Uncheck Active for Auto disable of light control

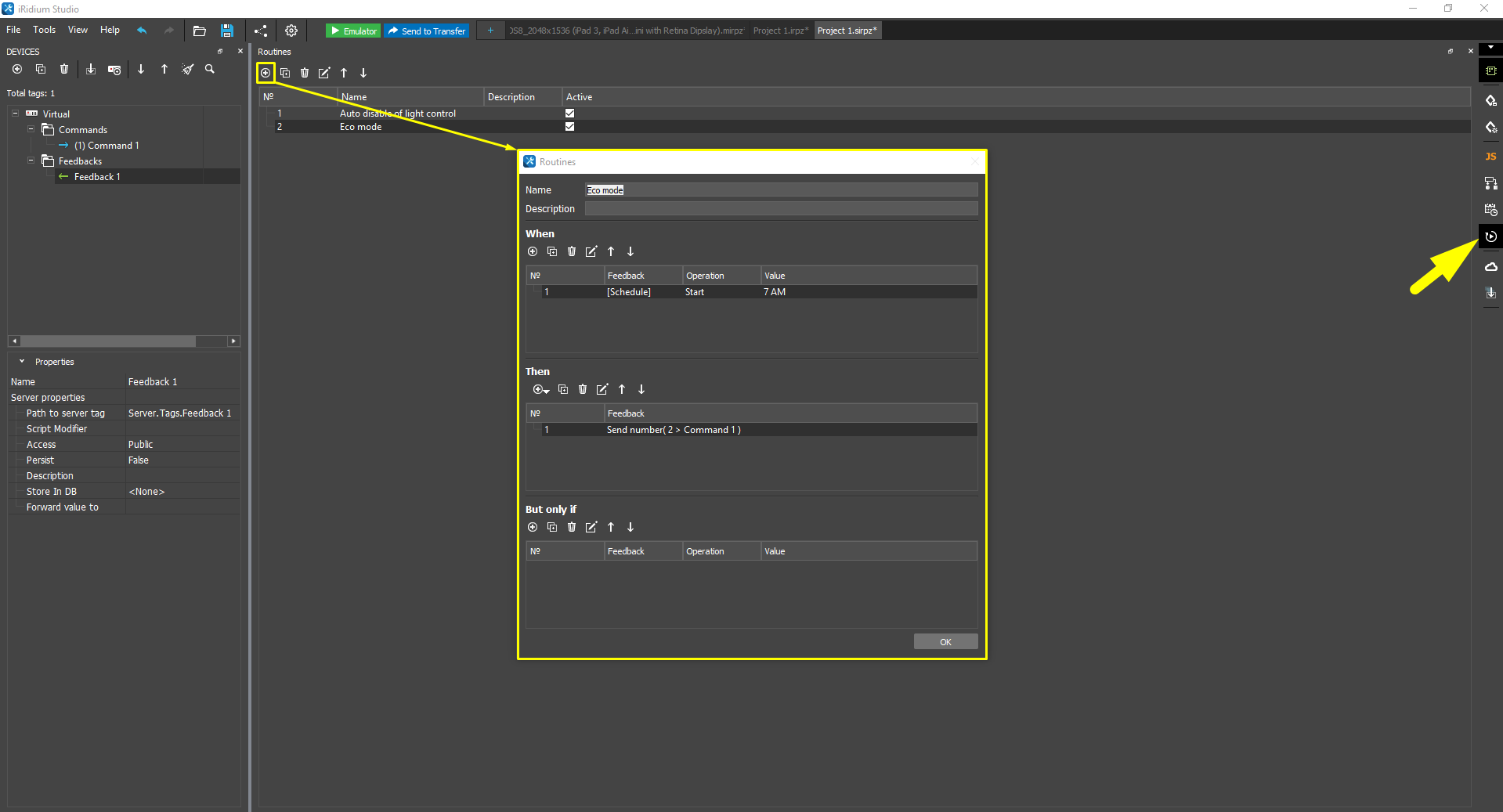pos(569,113)
